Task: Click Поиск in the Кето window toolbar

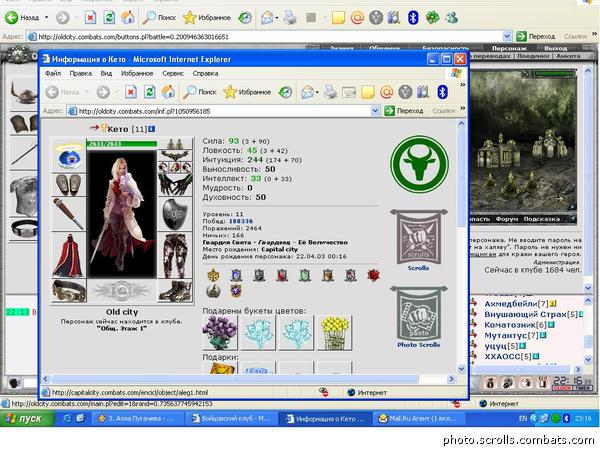Action: (199, 92)
